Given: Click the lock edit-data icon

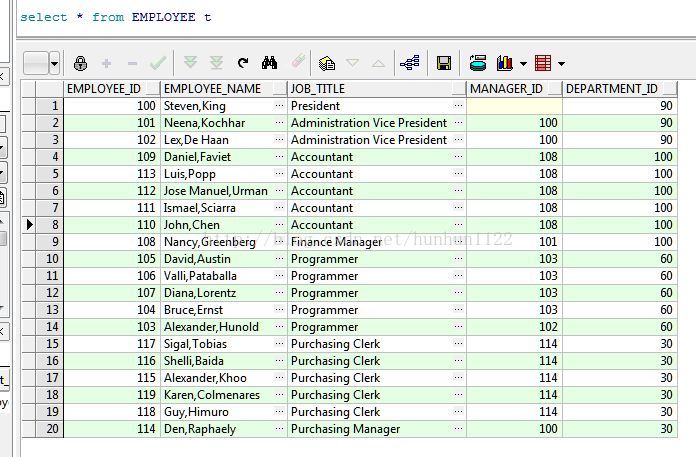Looking at the screenshot, I should coord(80,63).
